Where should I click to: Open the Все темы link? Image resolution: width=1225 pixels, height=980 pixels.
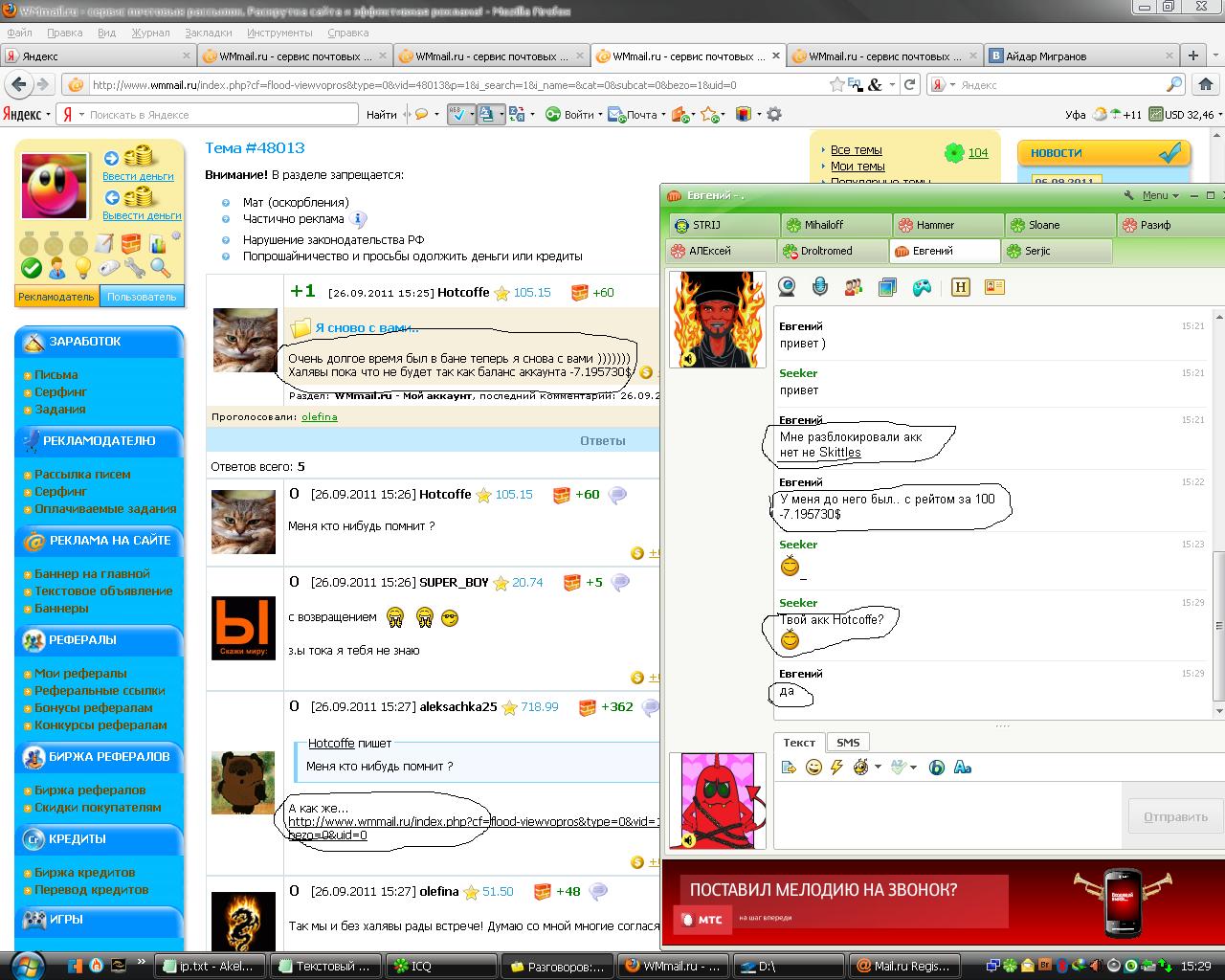pyautogui.click(x=857, y=149)
